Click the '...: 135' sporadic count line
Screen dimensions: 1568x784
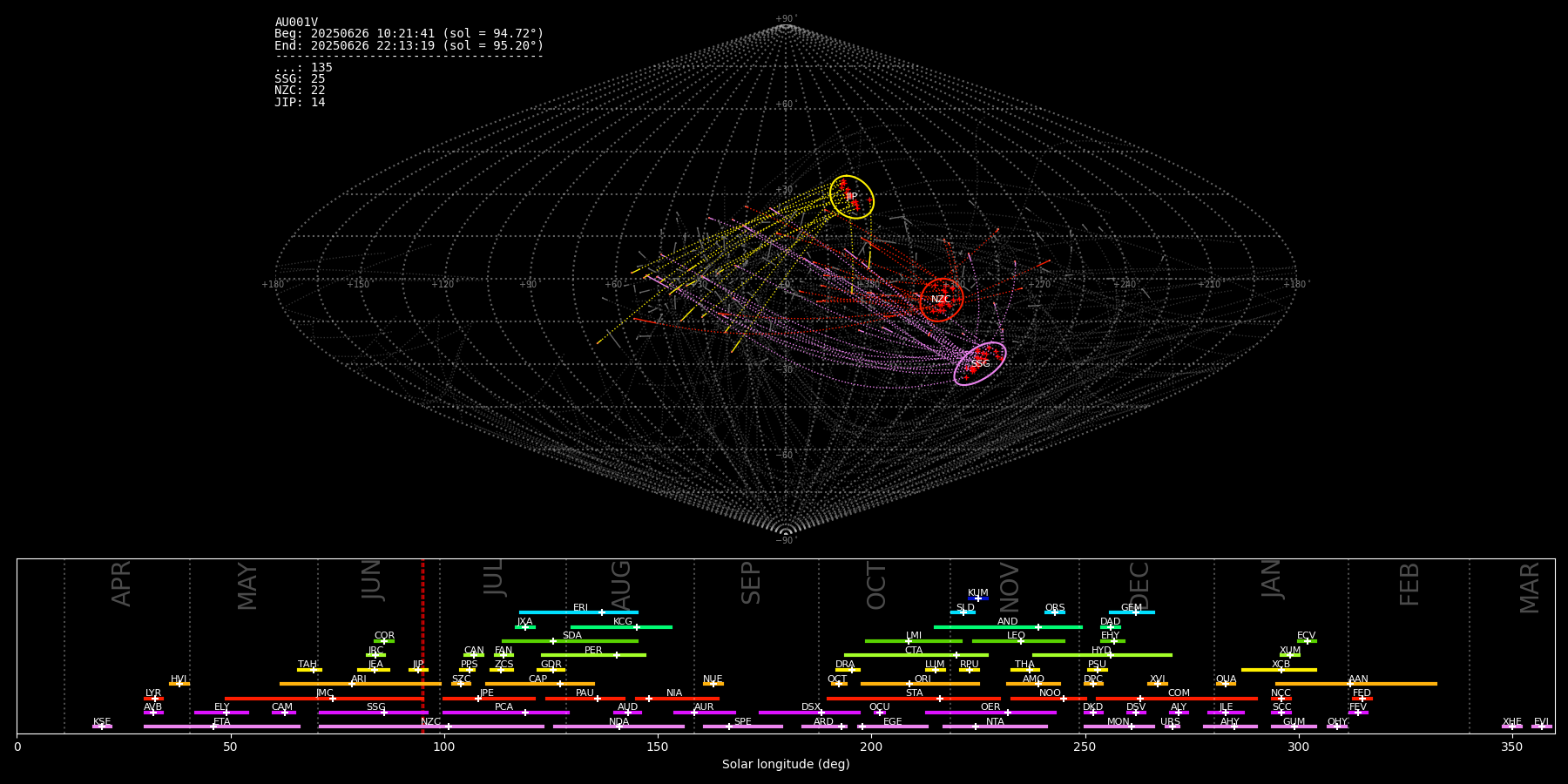point(303,68)
